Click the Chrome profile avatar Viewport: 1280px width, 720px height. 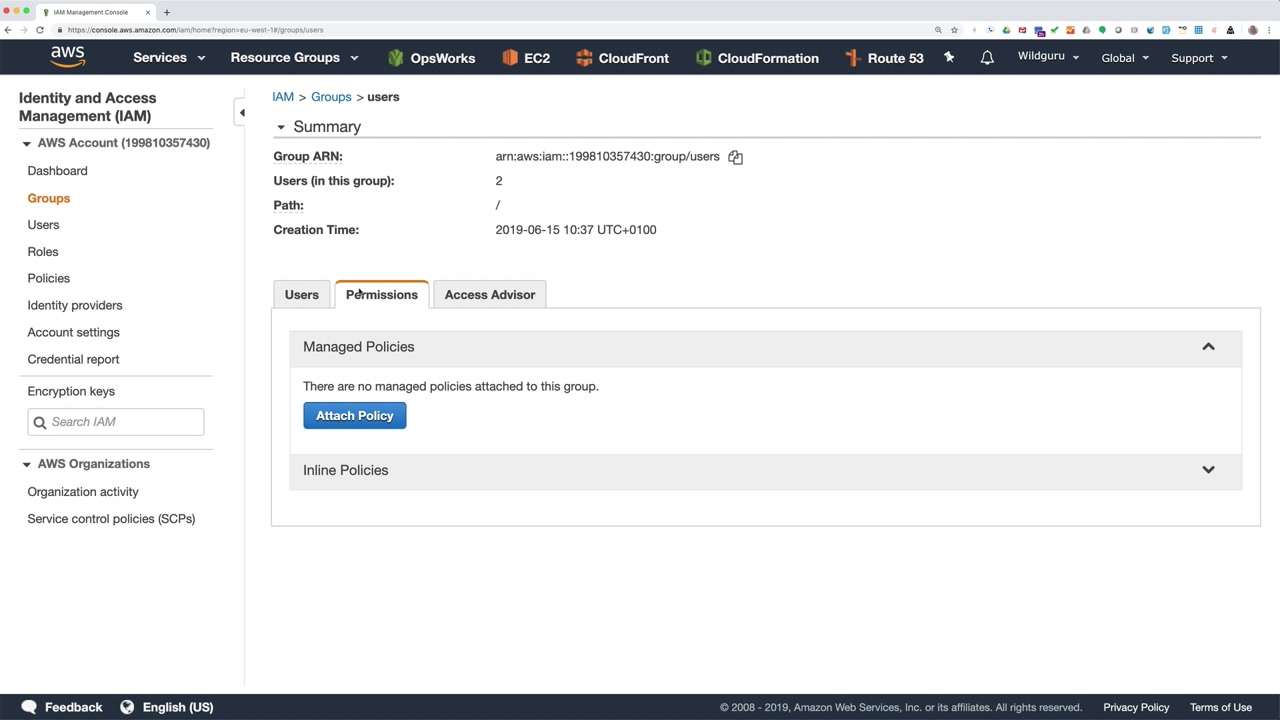[1253, 30]
